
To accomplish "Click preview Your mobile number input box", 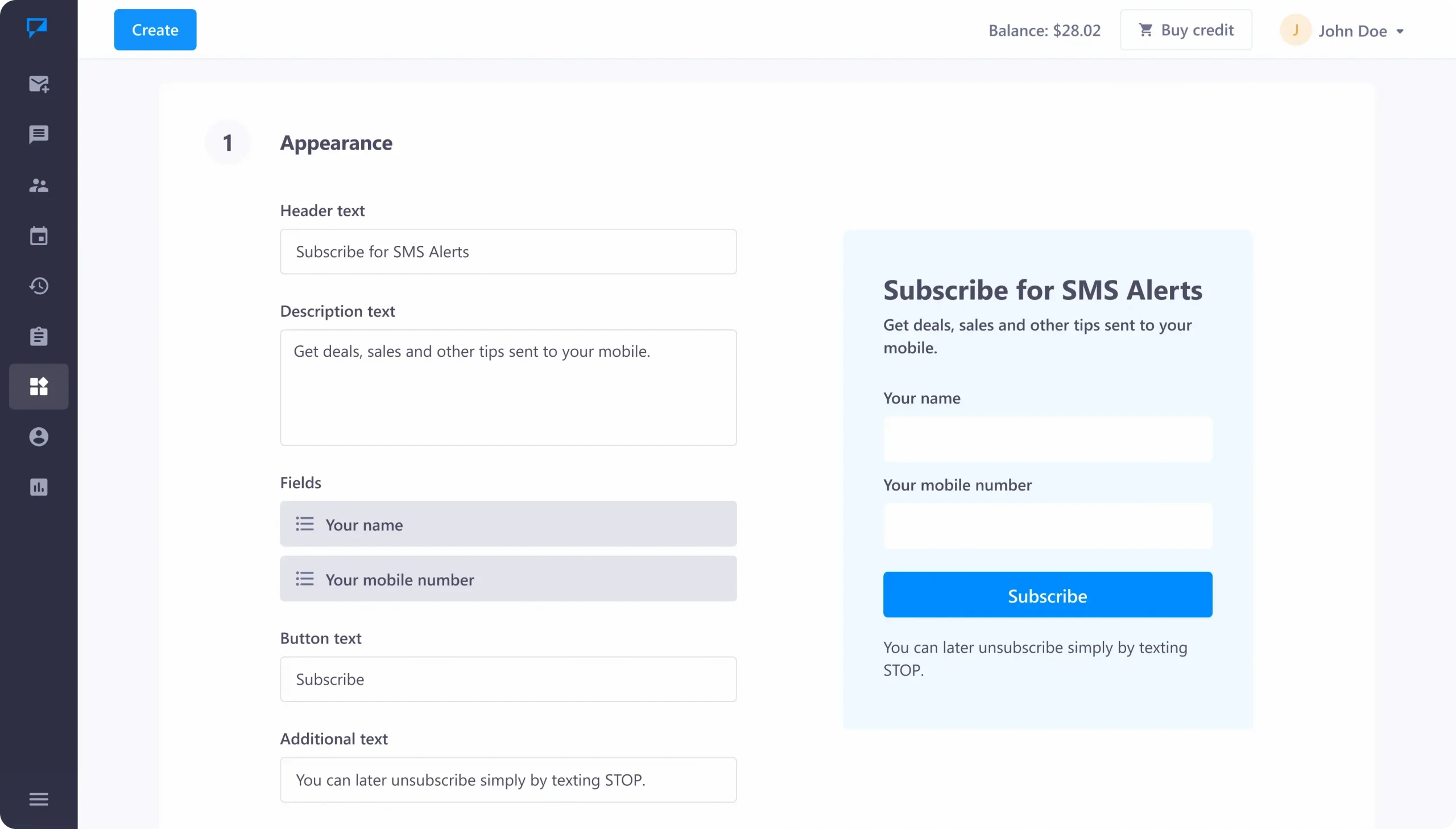I will point(1047,526).
